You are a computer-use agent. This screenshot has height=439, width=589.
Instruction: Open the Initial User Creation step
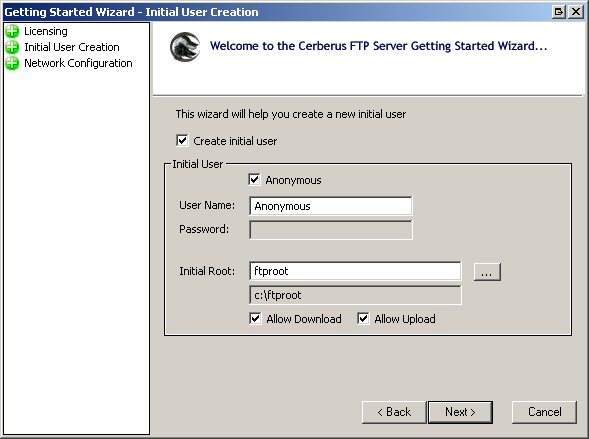tap(72, 47)
